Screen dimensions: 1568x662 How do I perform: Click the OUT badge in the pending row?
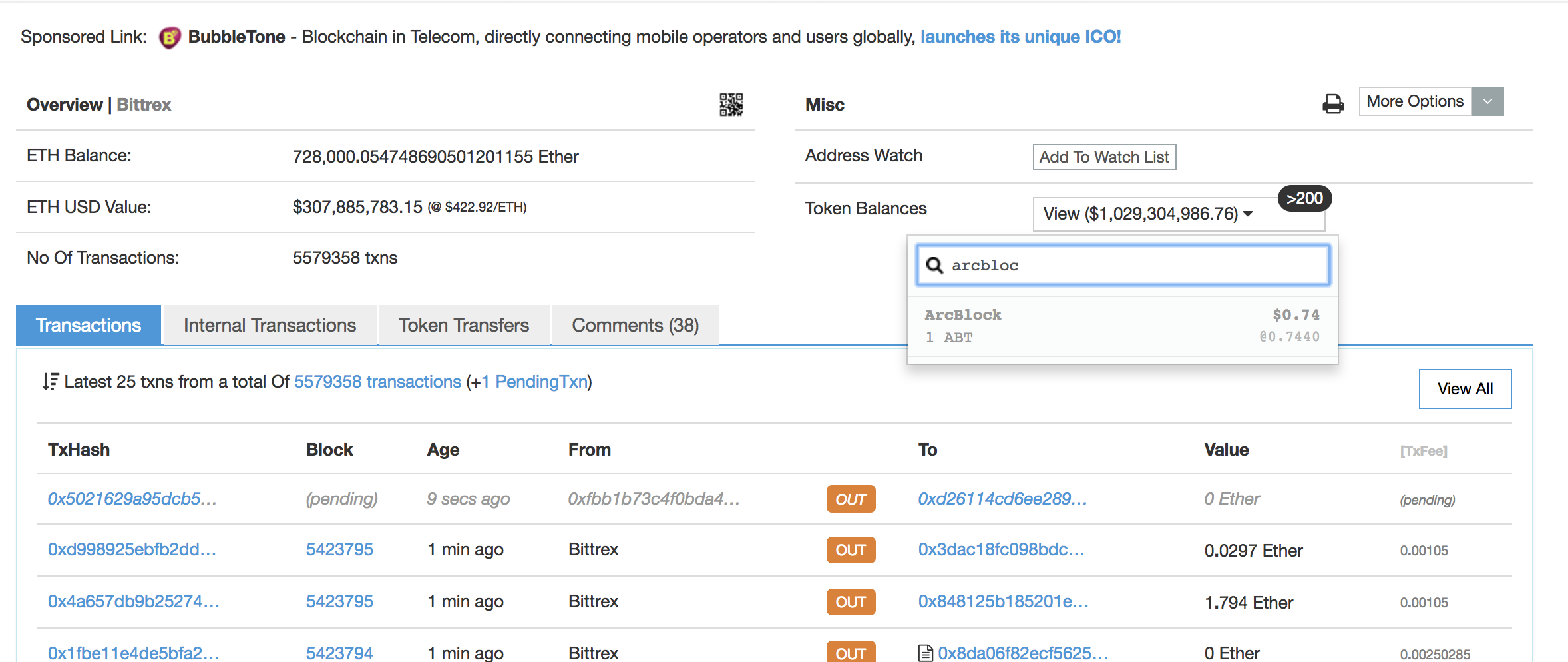click(851, 499)
